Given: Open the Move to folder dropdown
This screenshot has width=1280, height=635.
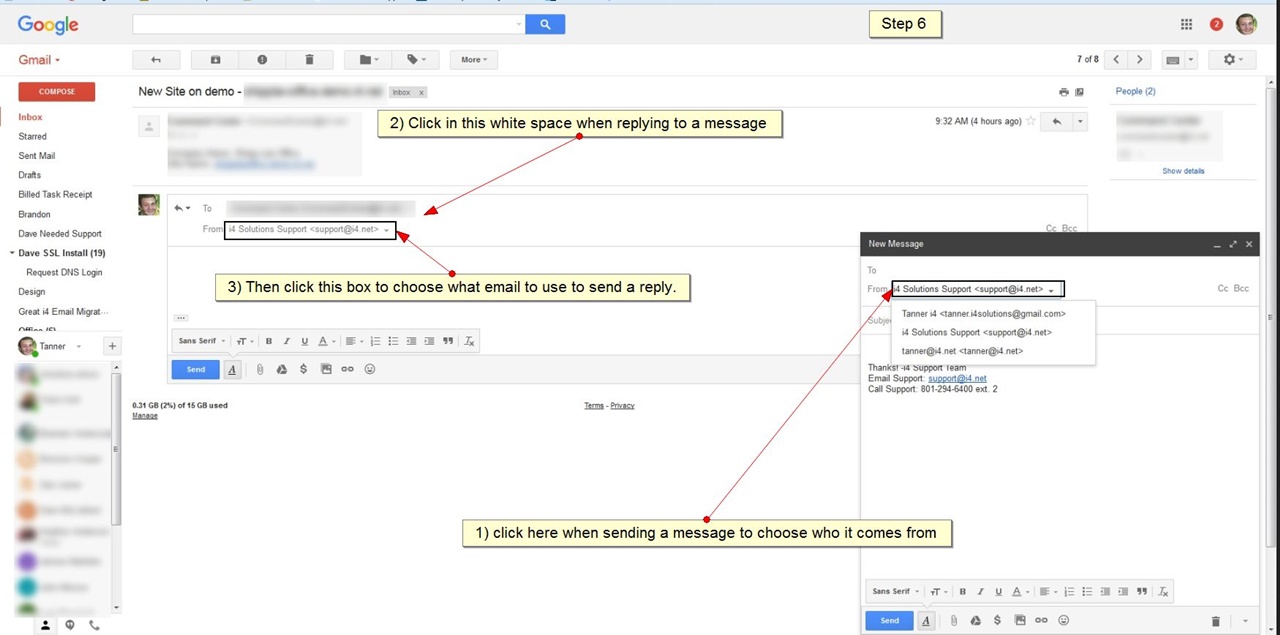Looking at the screenshot, I should [x=368, y=60].
